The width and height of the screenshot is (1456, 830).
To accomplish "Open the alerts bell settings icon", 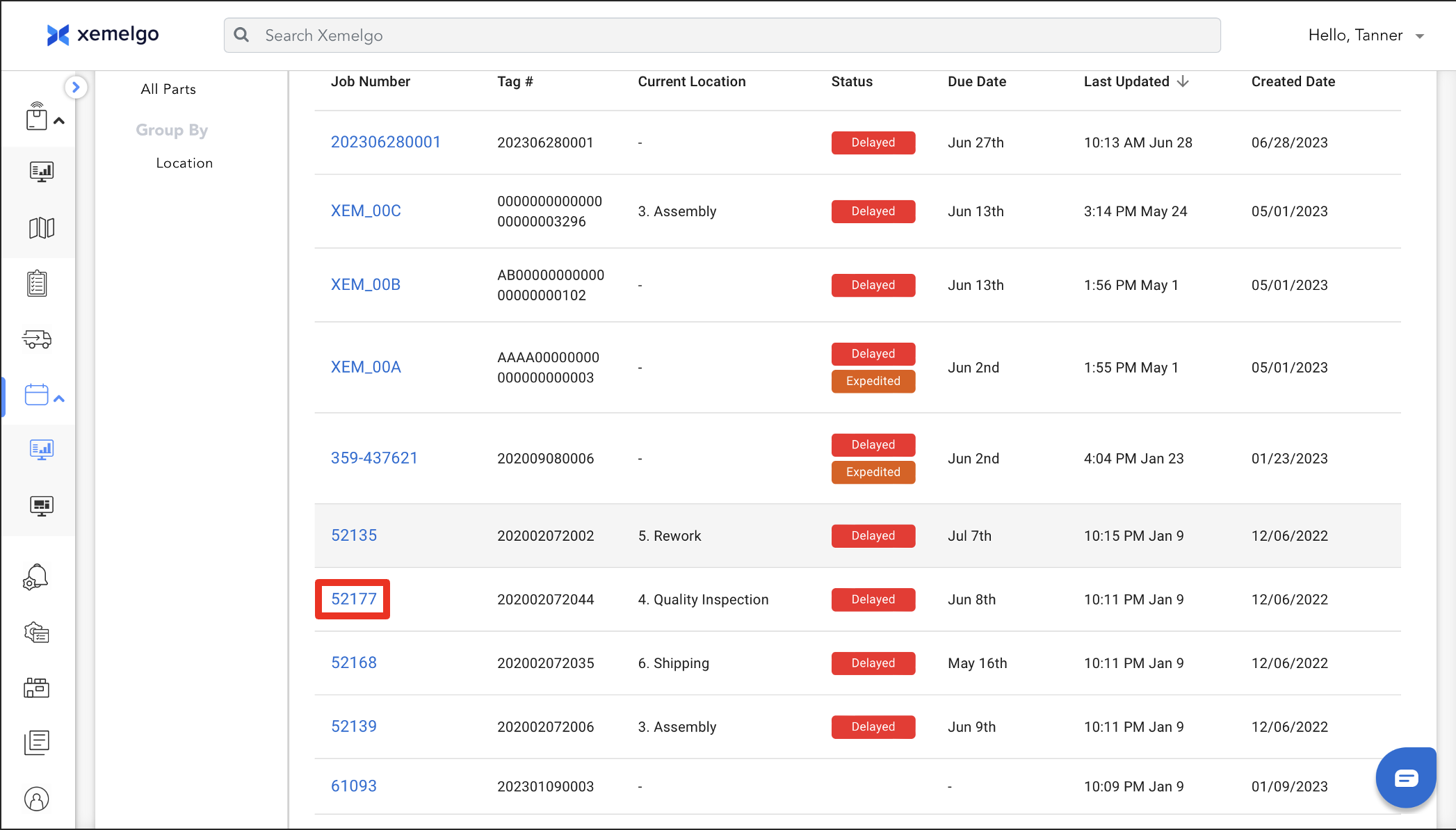I will pos(36,578).
